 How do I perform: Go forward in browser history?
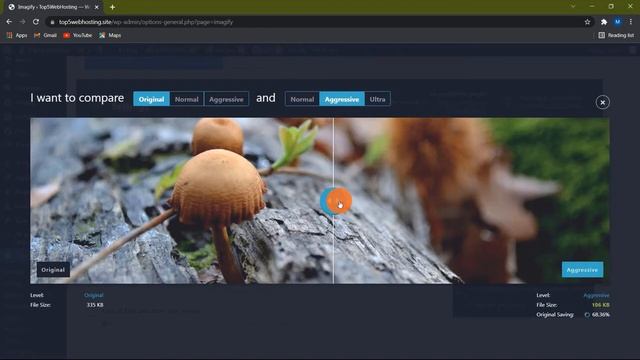22,22
